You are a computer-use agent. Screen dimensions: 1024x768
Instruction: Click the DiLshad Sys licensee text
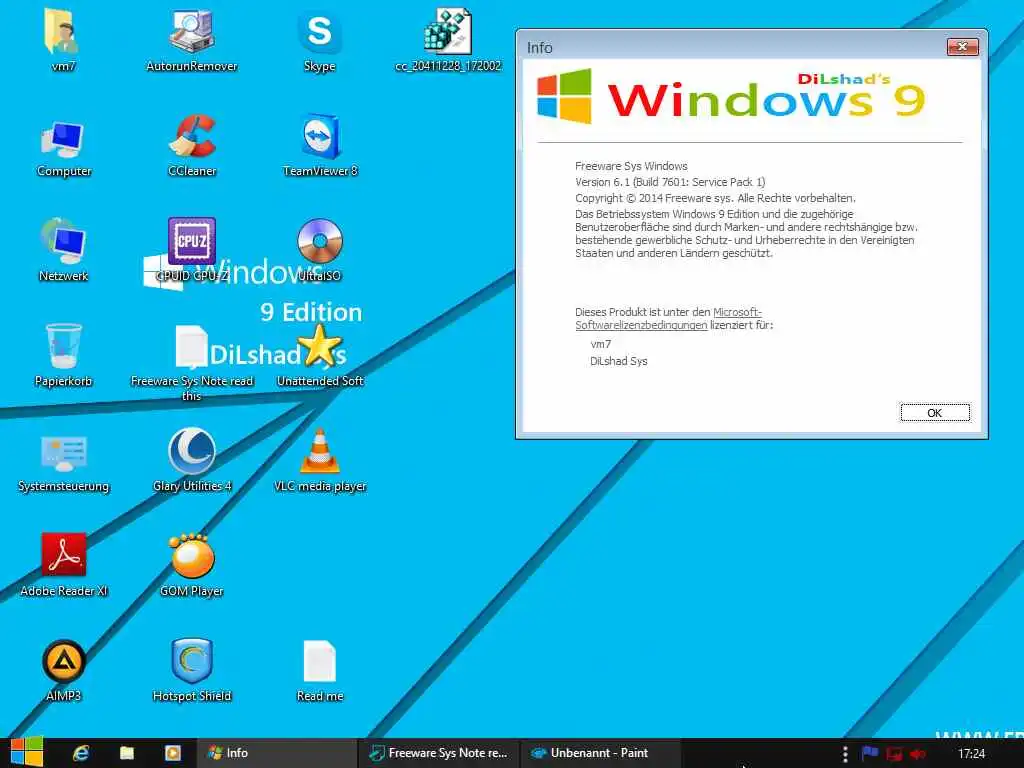[618, 361]
